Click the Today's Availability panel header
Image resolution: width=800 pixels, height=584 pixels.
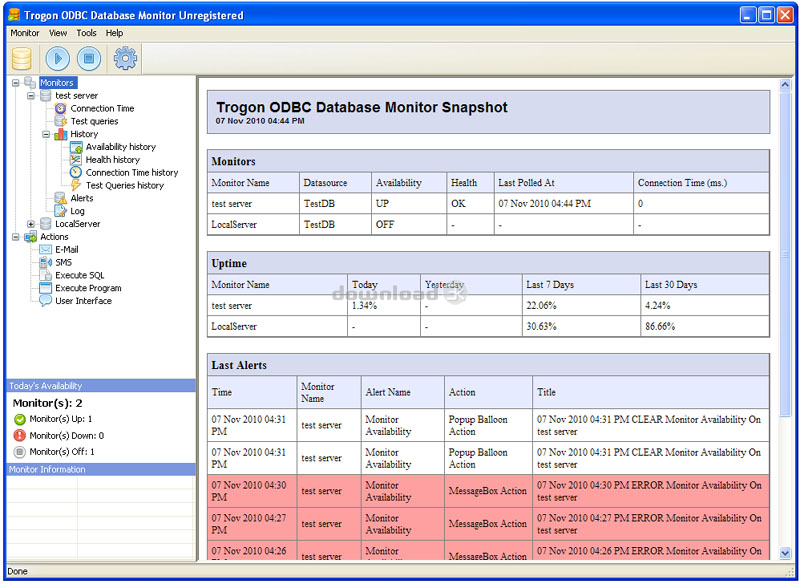click(101, 386)
